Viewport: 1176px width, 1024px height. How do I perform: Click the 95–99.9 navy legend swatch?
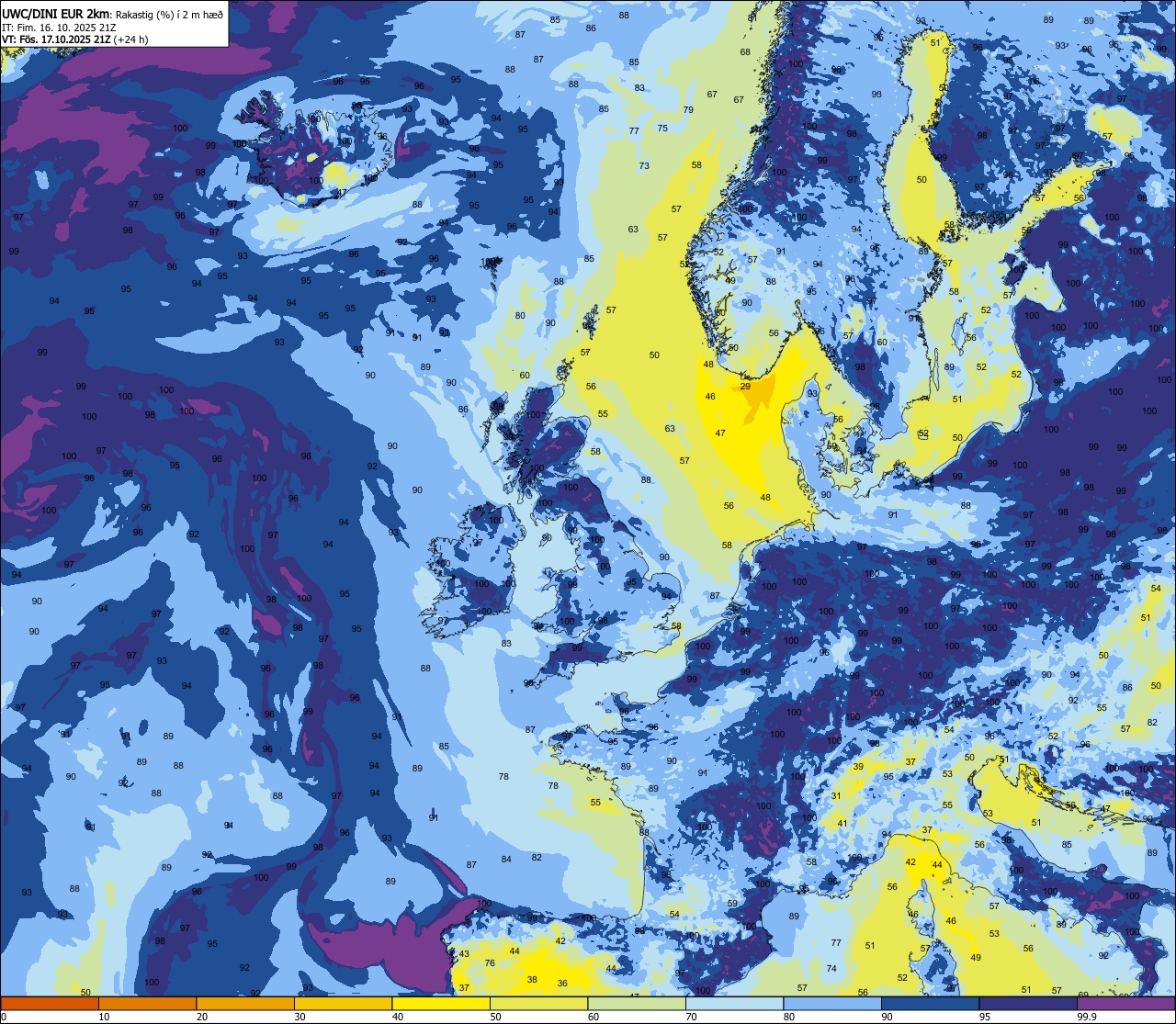click(x=1028, y=1003)
